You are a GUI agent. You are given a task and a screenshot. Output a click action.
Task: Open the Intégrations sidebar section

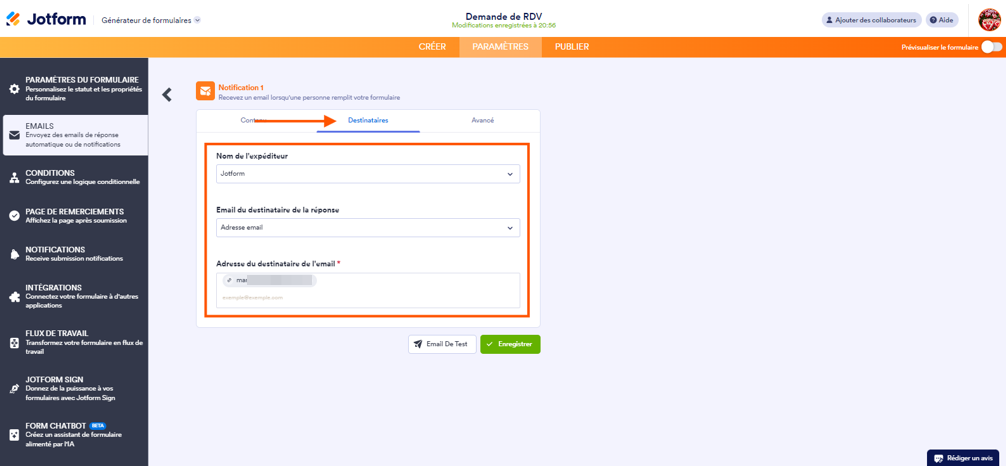tap(74, 296)
